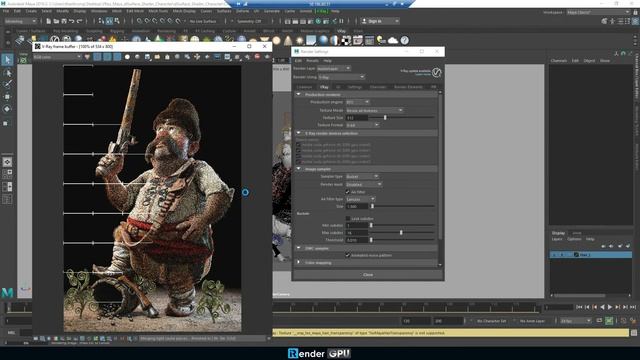This screenshot has width=640, height=360.
Task: Open the Edit menu in Render Settings
Action: 298,61
